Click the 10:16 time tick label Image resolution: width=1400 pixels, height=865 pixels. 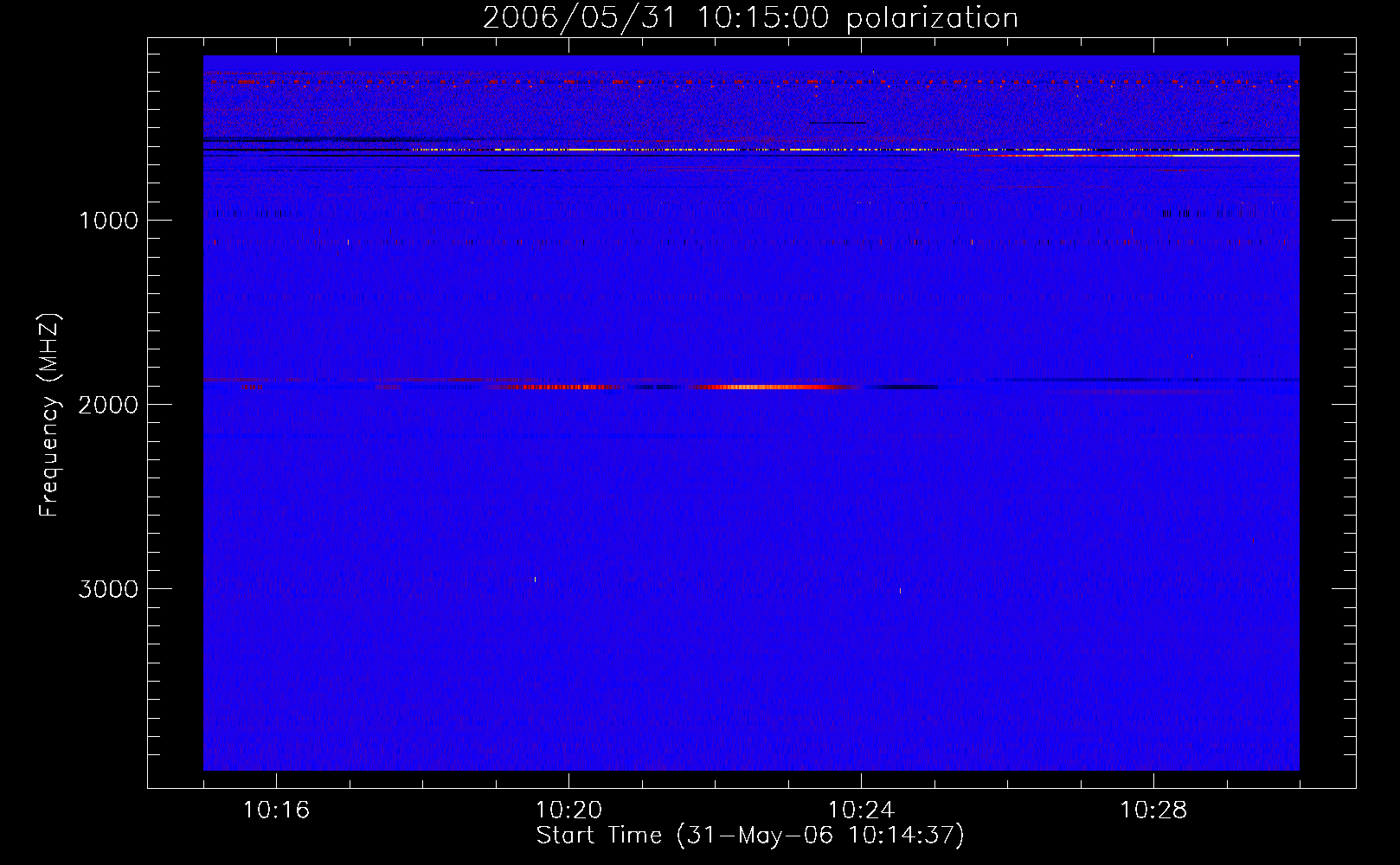click(x=276, y=811)
